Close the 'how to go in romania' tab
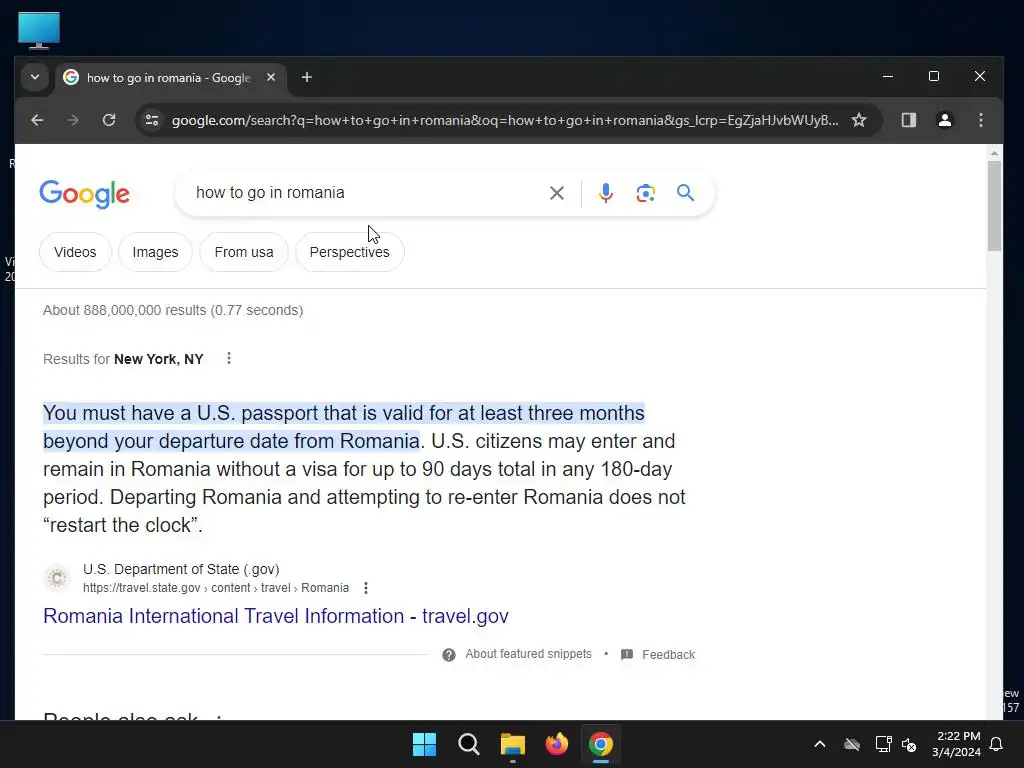 [270, 78]
